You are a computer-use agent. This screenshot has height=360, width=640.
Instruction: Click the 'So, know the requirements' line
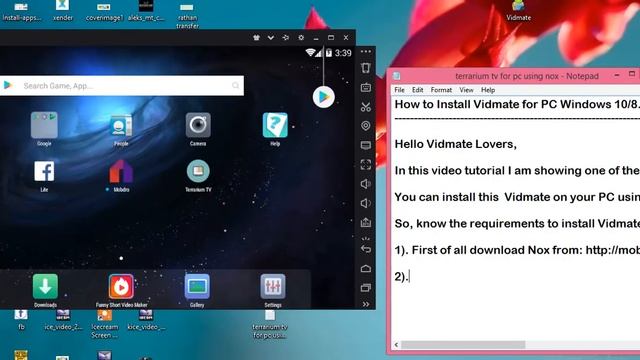point(517,224)
